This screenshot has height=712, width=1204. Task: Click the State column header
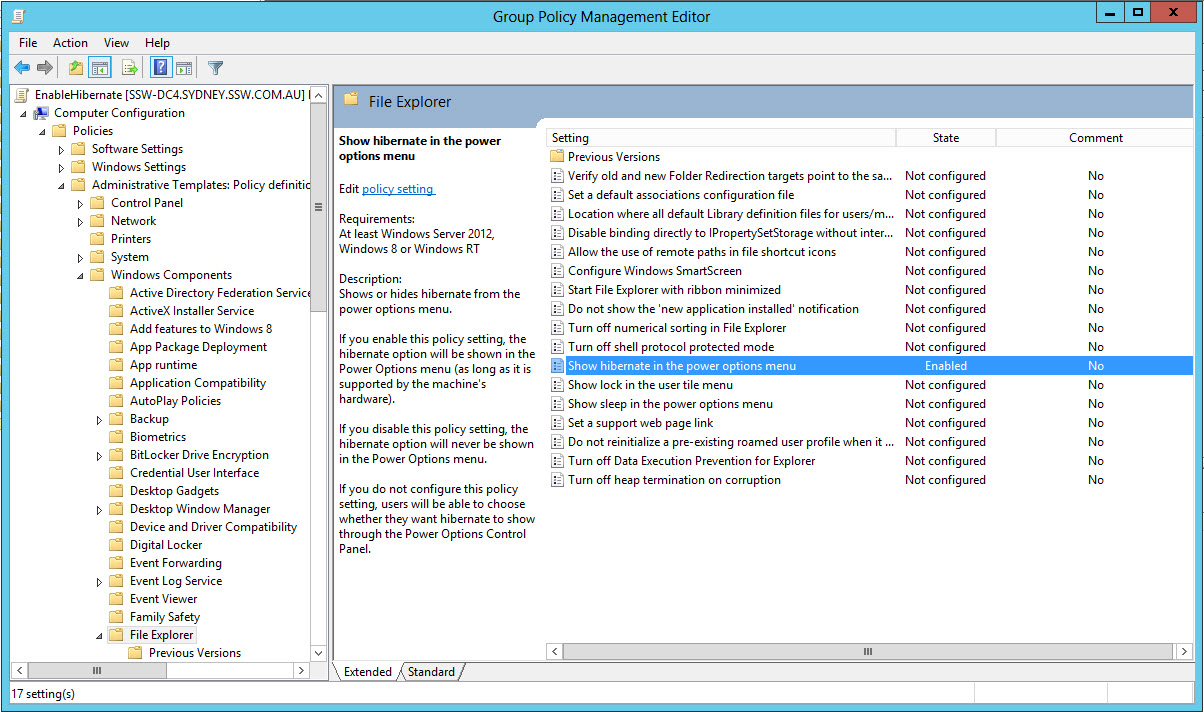coord(945,138)
